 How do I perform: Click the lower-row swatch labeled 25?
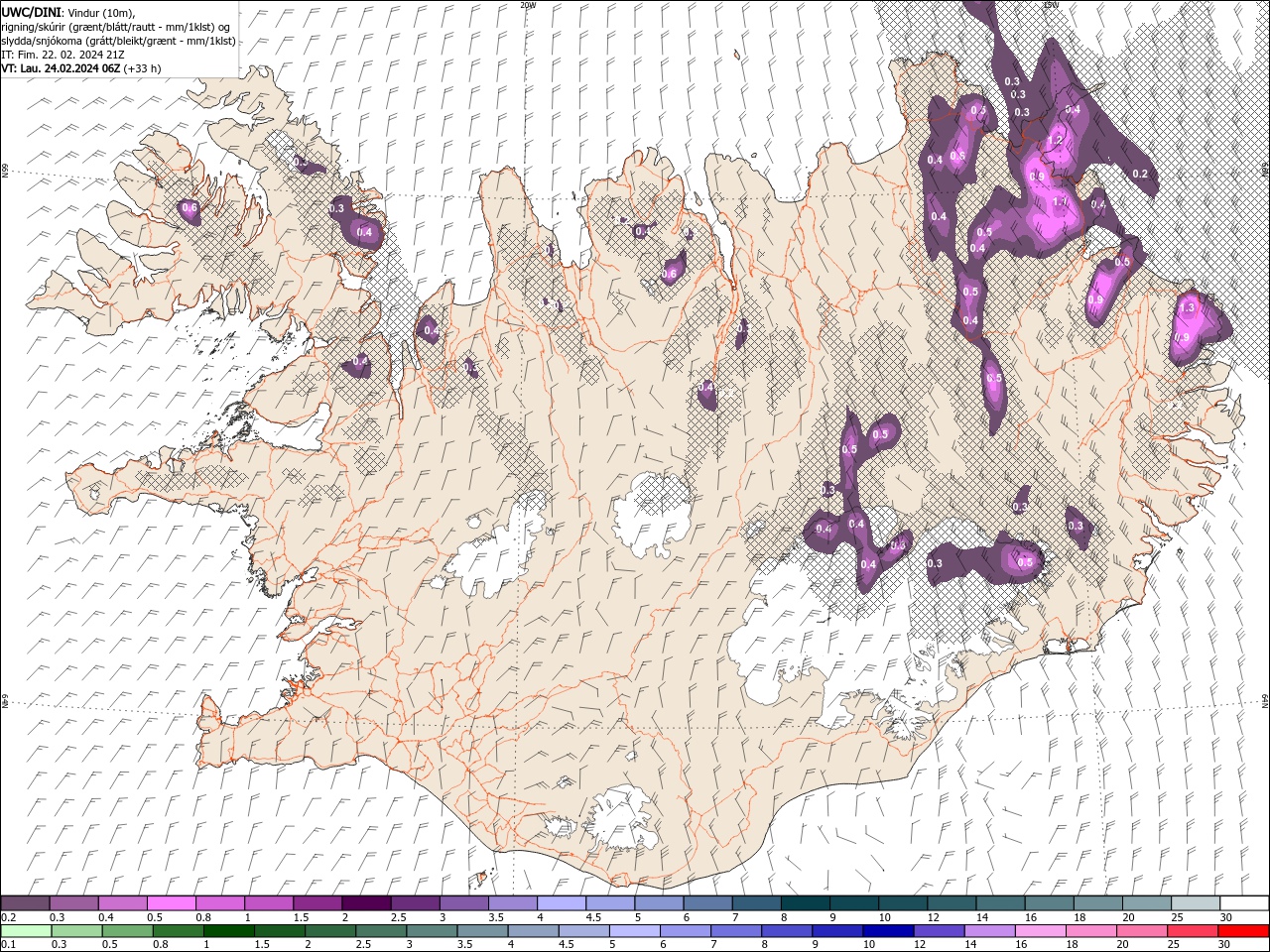[1193, 930]
